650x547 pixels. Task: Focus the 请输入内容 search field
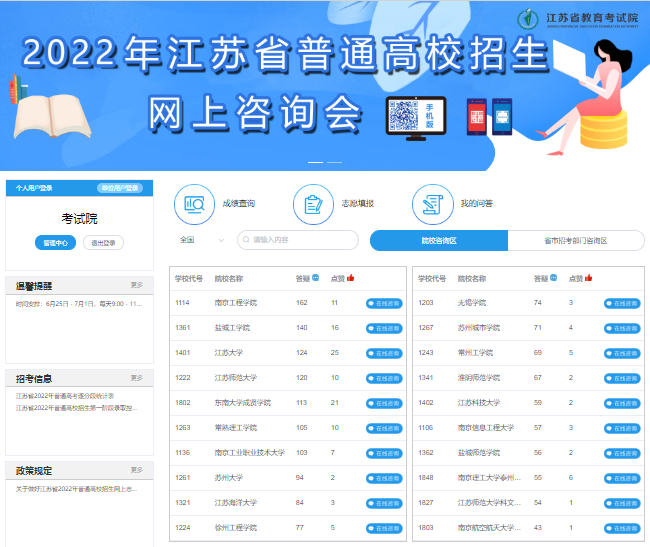[298, 240]
